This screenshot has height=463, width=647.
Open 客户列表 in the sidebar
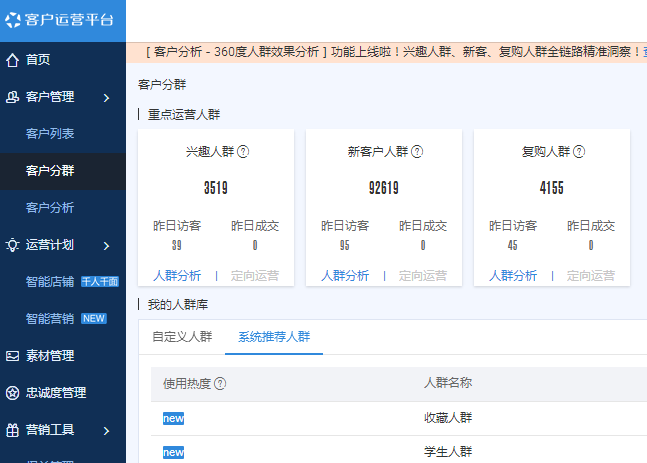(x=50, y=134)
